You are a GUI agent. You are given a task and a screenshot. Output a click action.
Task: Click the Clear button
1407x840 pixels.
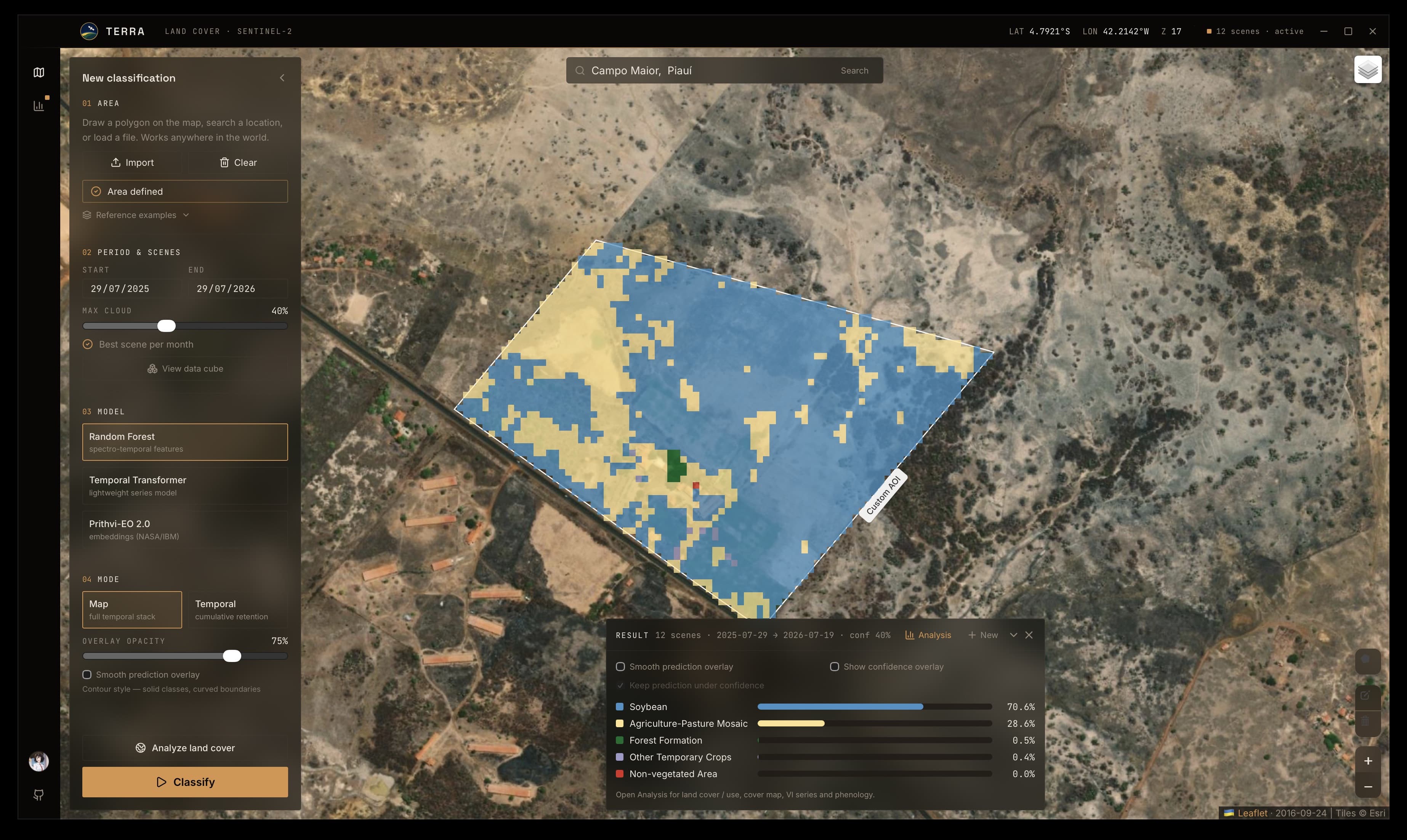(238, 162)
